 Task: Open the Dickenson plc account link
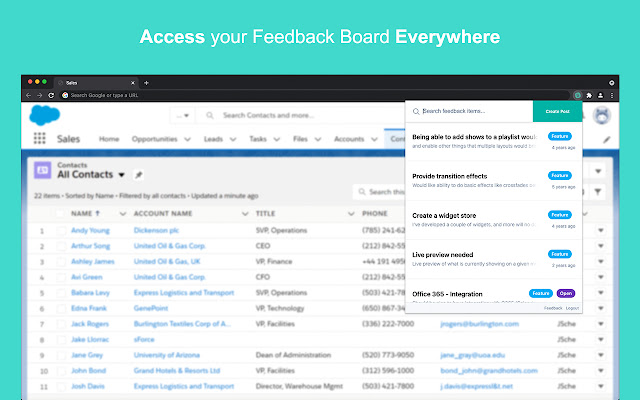click(156, 231)
